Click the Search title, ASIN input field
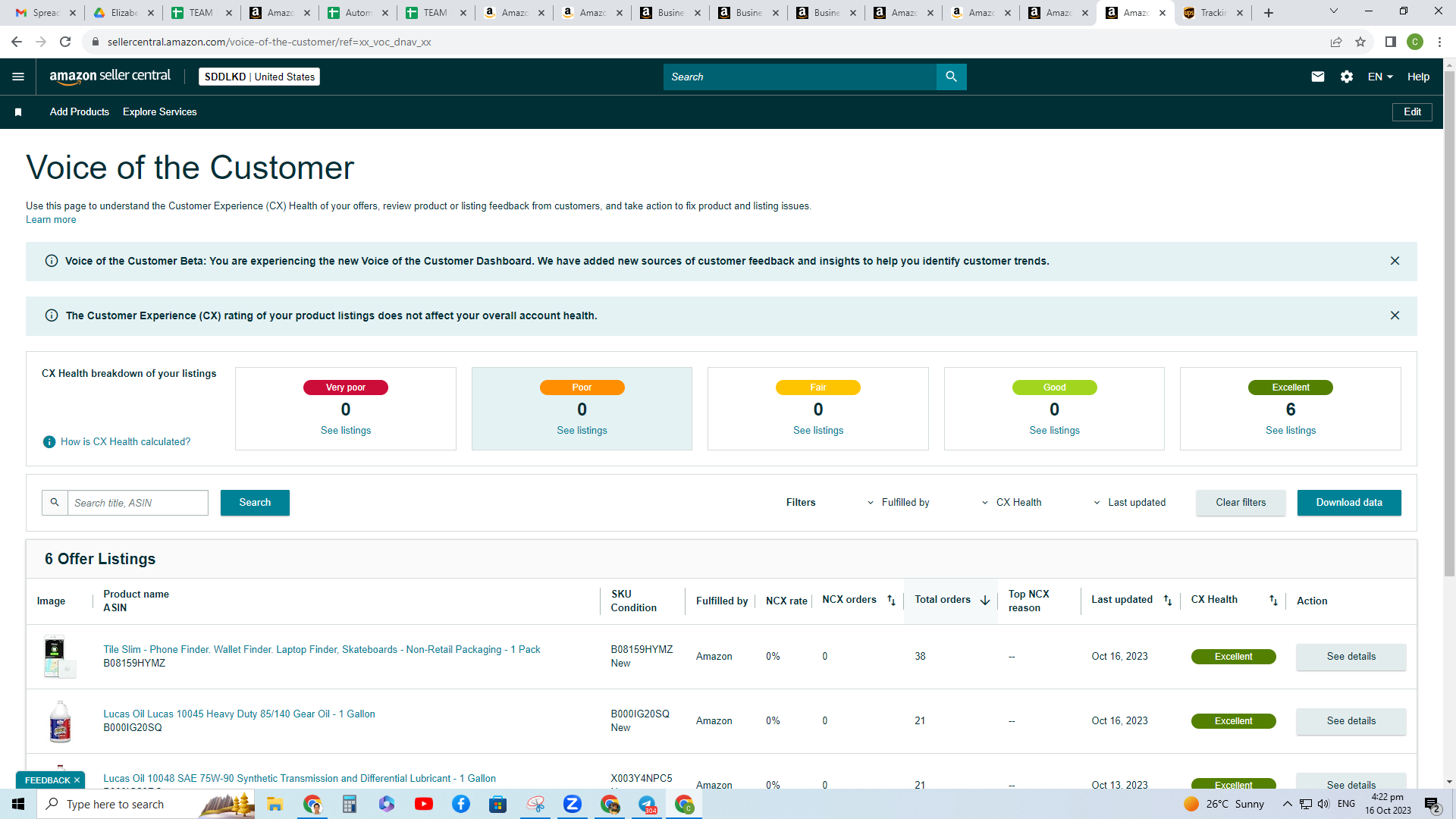 138,503
